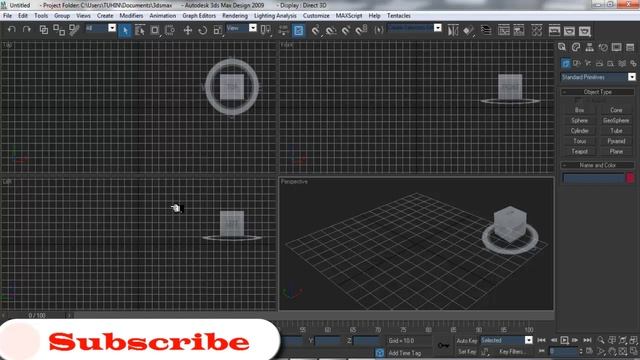Viewport: 640px width, 360px height.
Task: Select Cameras category icon
Action: pyautogui.click(x=599, y=63)
